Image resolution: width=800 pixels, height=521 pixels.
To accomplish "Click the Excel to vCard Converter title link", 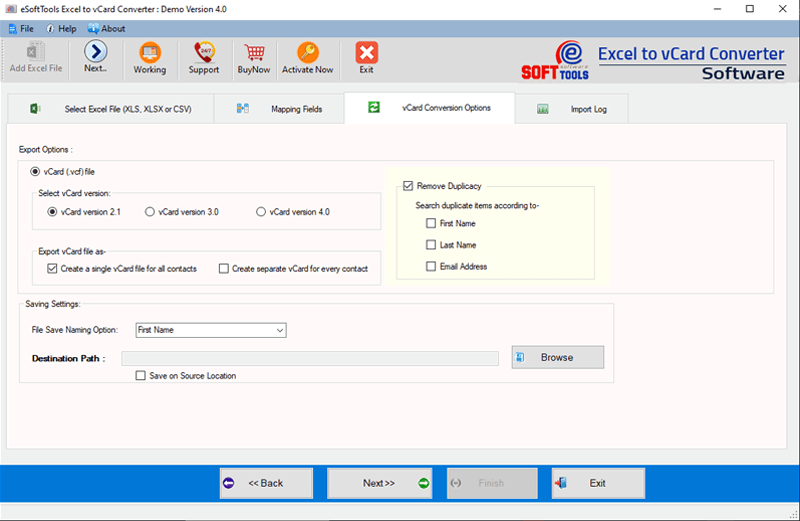I will pyautogui.click(x=691, y=54).
